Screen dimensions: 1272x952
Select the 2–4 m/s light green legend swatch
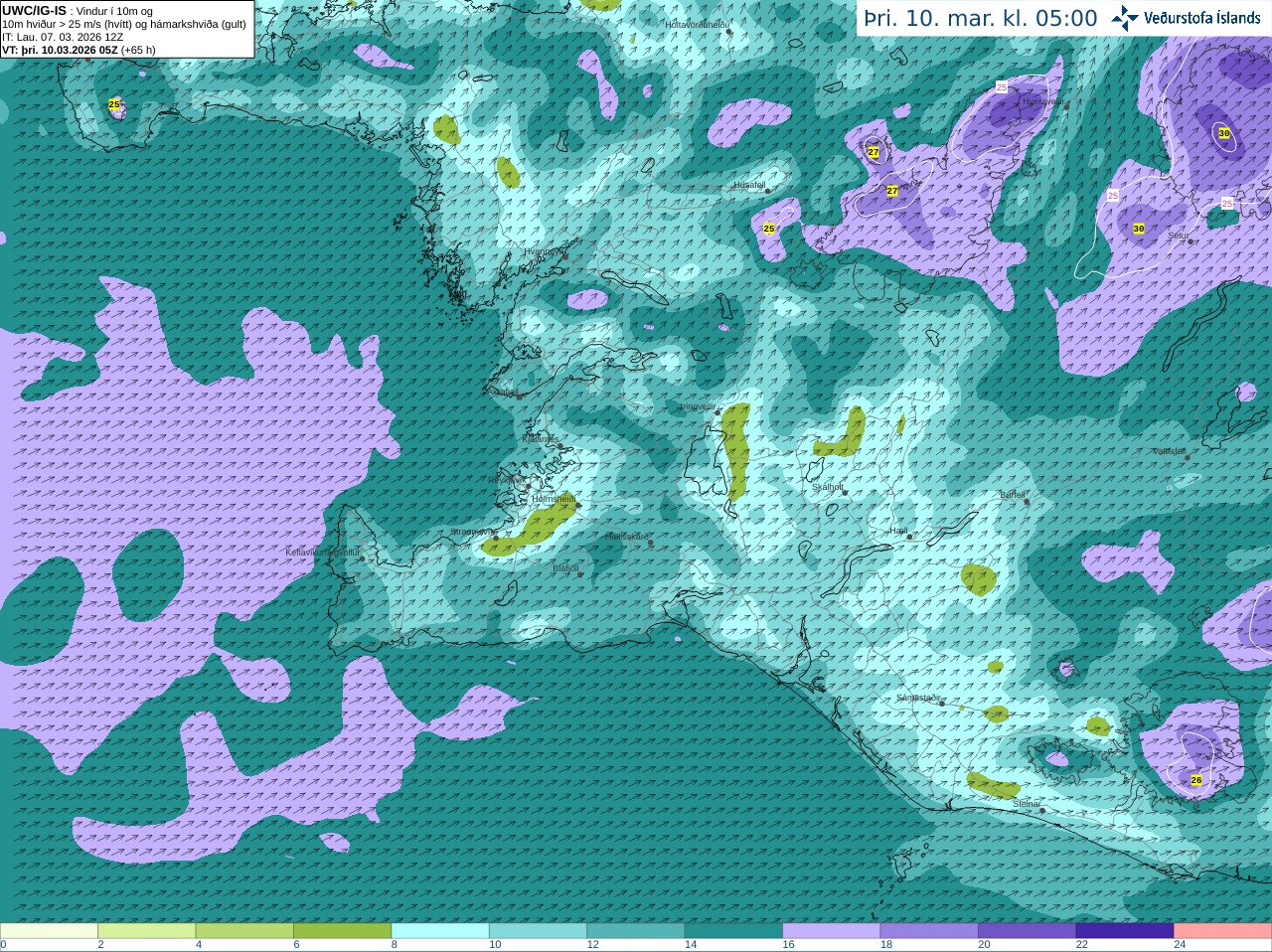(x=146, y=931)
